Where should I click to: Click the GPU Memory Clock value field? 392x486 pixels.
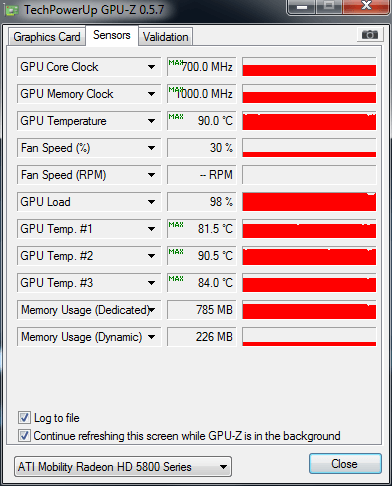tap(202, 94)
